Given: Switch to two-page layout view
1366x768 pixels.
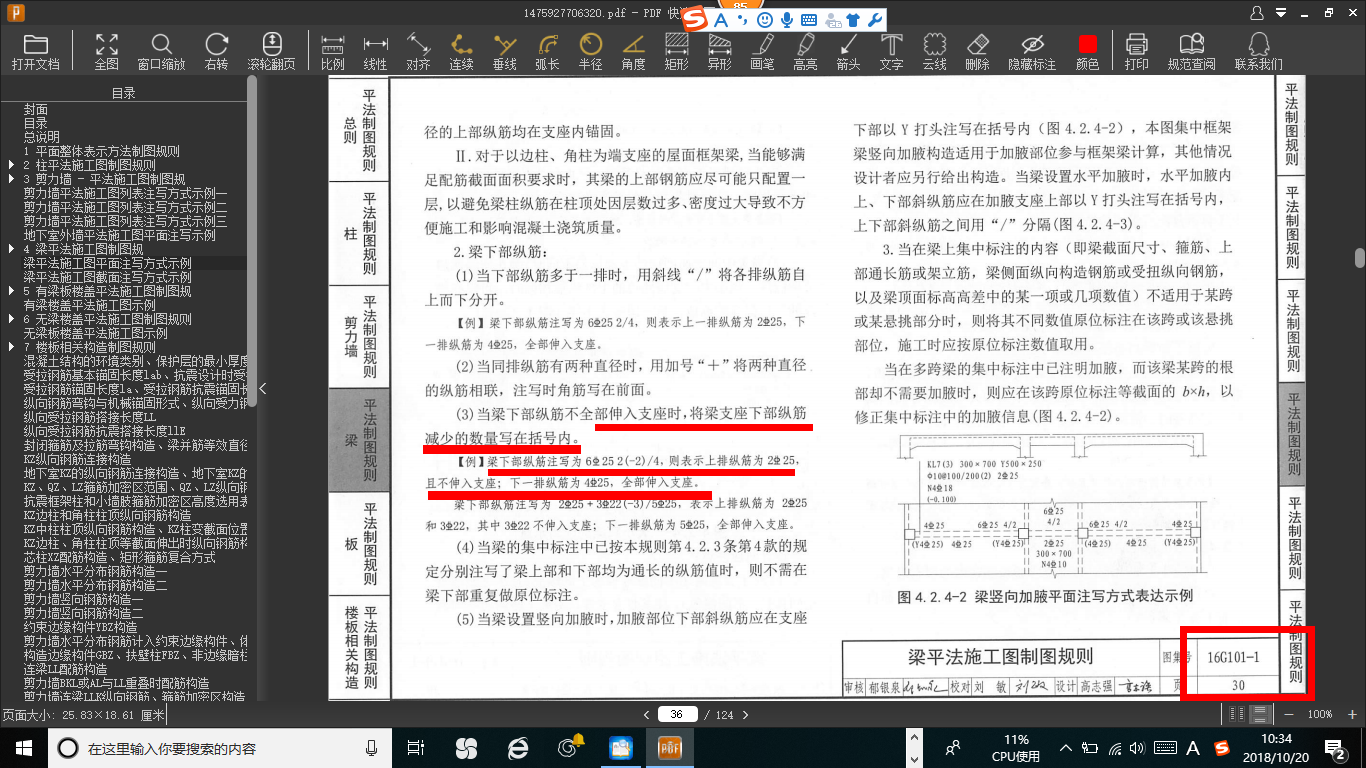Looking at the screenshot, I should pos(1238,714).
